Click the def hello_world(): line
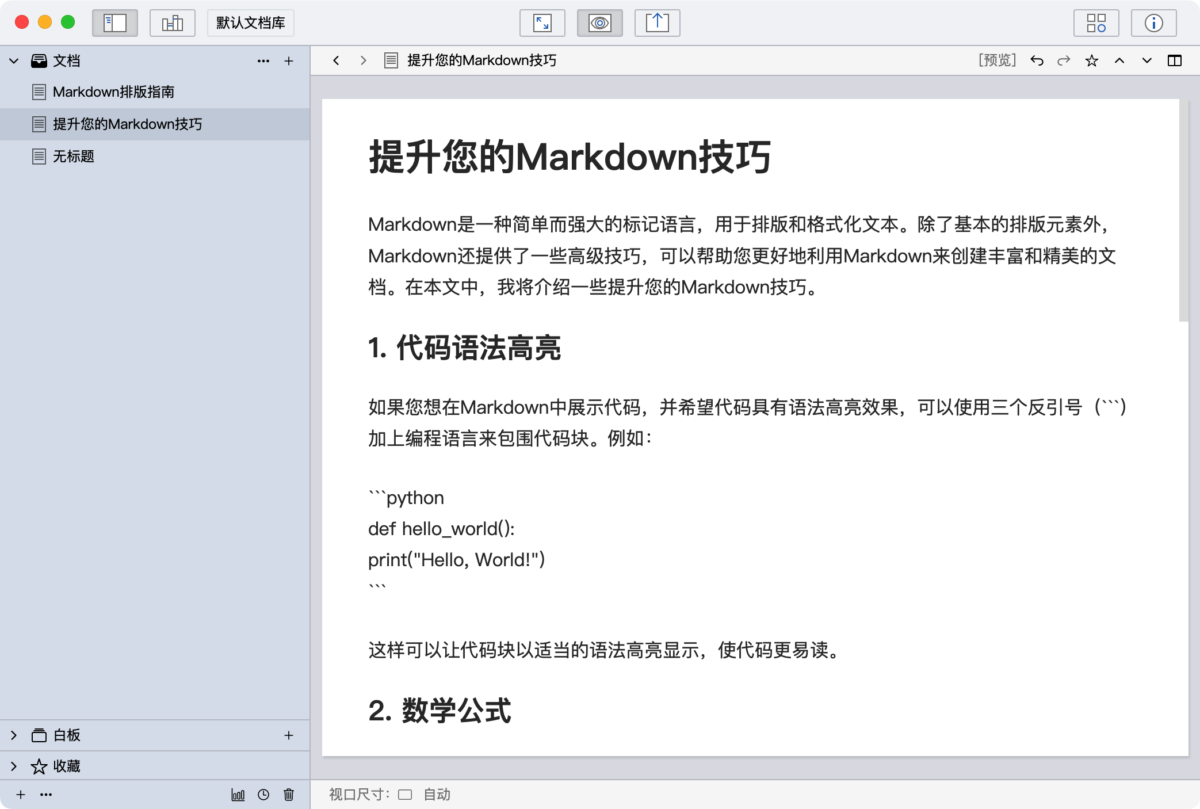 pos(441,529)
